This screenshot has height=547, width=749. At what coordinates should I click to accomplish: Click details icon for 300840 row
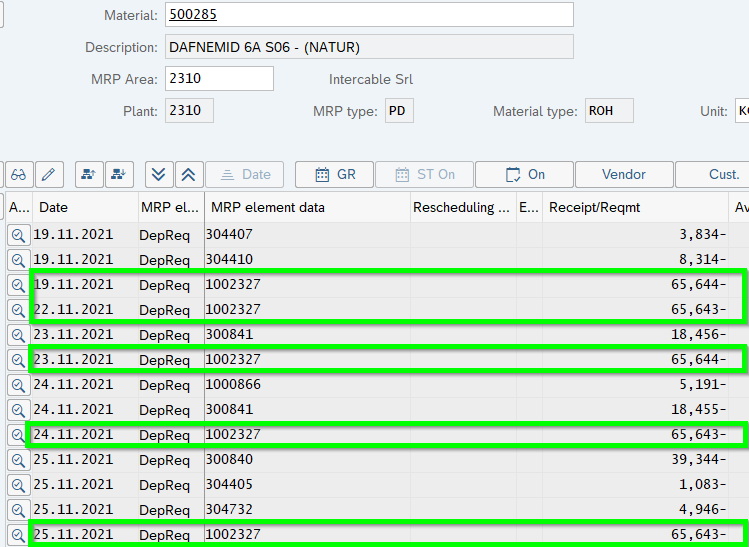(18, 460)
